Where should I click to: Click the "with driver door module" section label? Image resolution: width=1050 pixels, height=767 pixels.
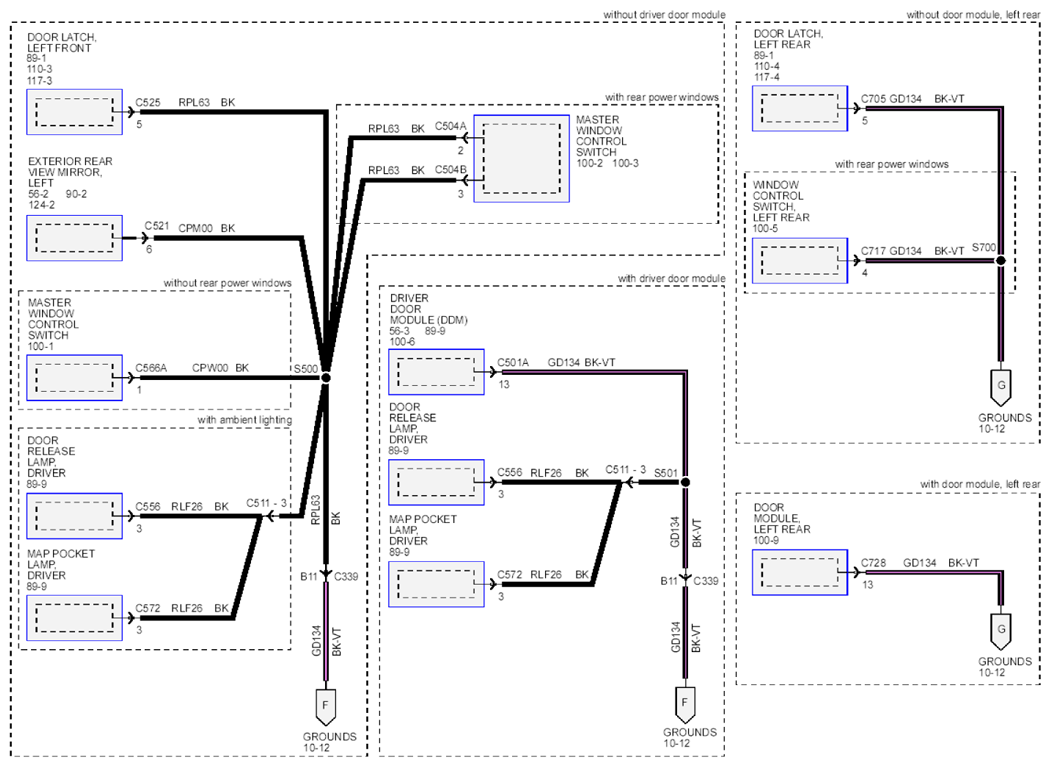pos(672,278)
